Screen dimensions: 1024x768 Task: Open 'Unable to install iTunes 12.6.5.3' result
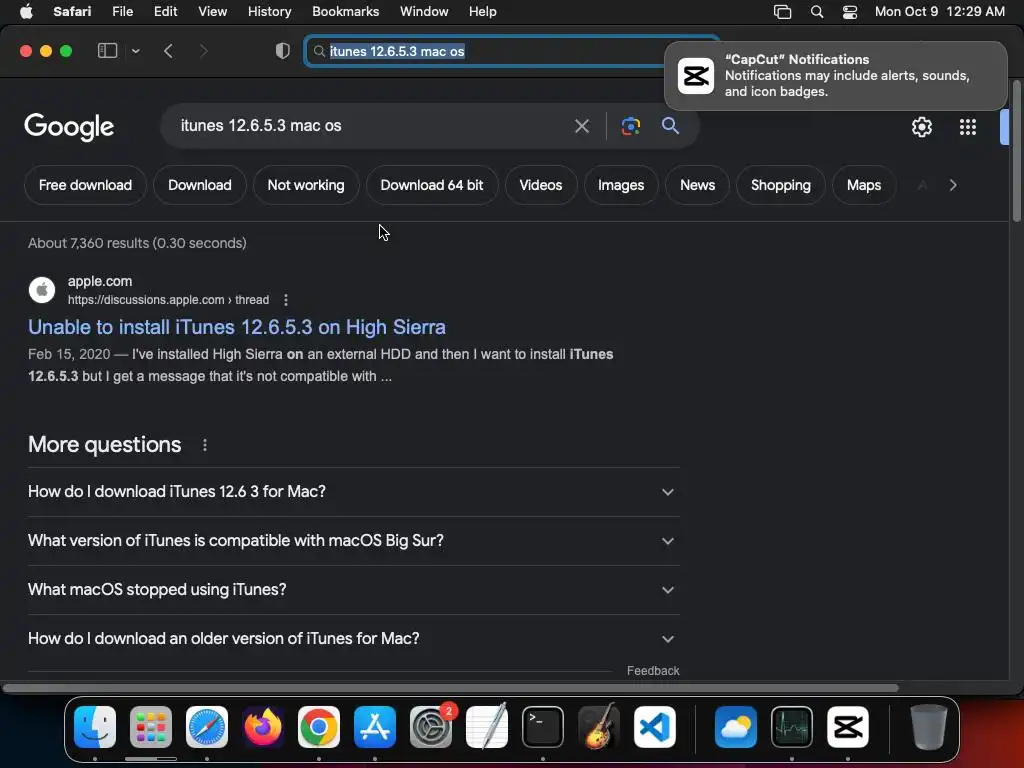[x=237, y=327]
